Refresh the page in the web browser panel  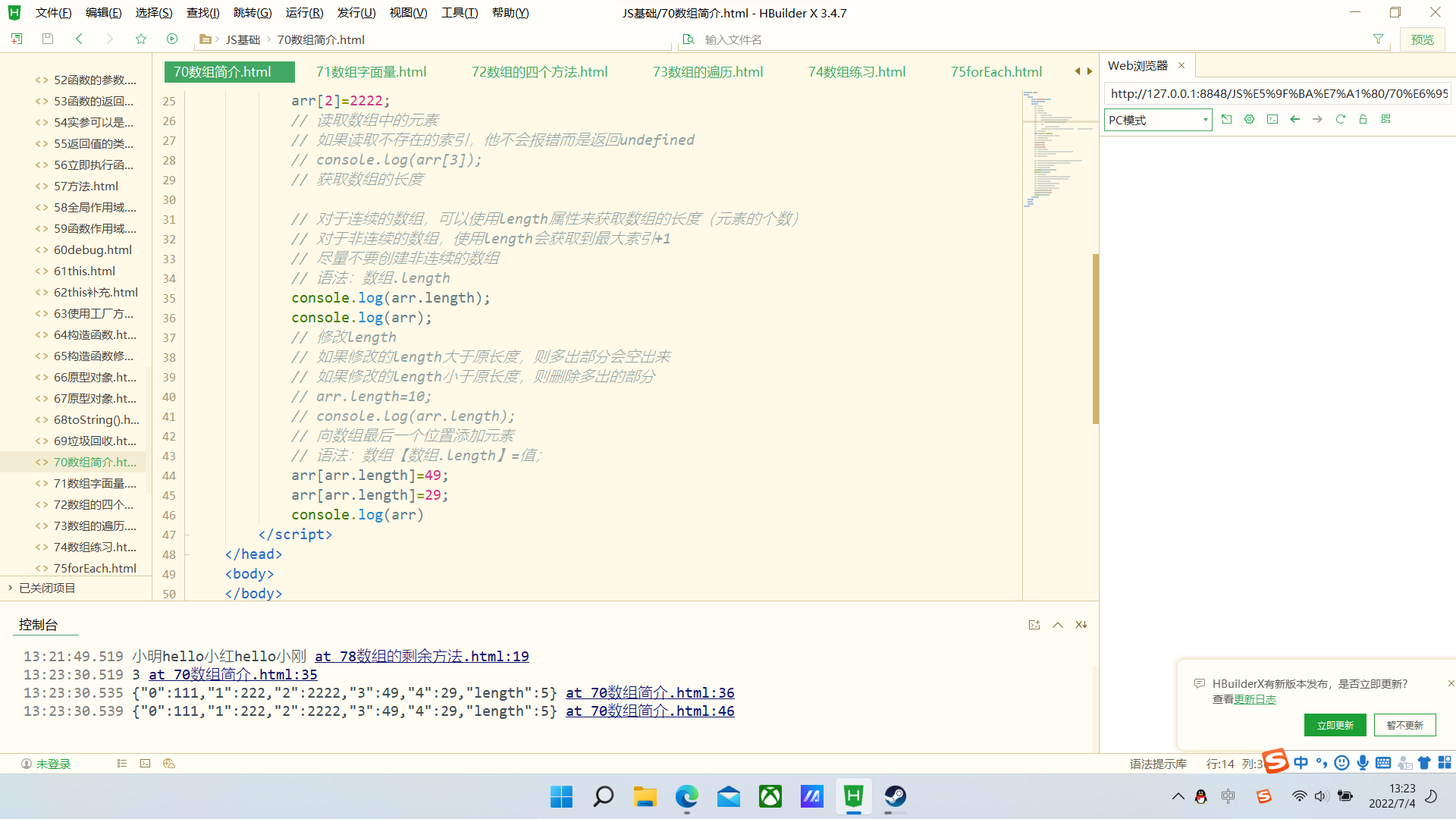[x=1340, y=119]
